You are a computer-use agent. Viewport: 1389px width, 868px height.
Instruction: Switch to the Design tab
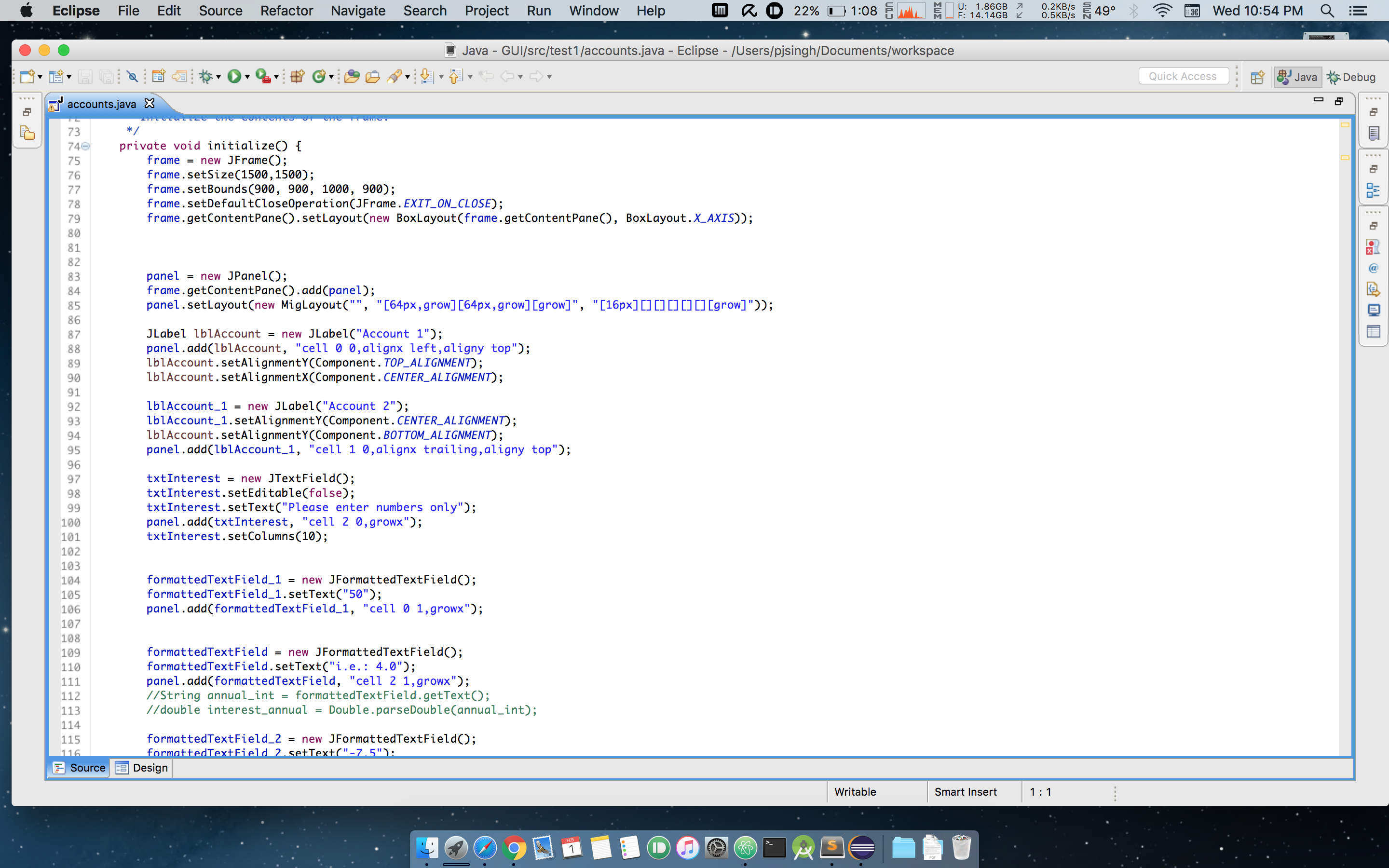142,768
